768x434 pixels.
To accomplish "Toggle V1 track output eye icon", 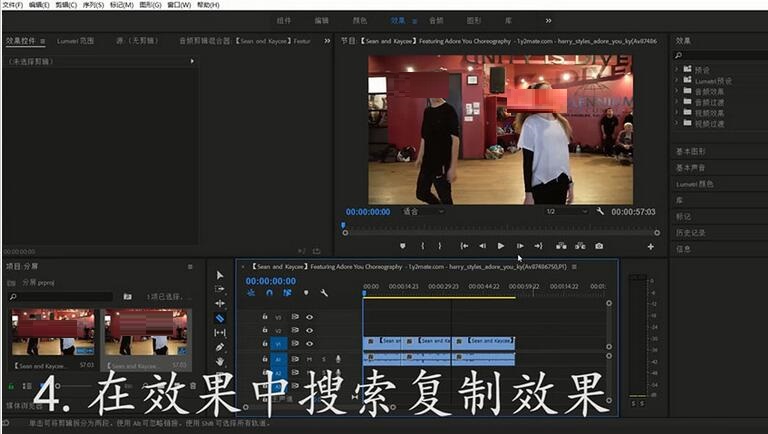I will (x=309, y=343).
